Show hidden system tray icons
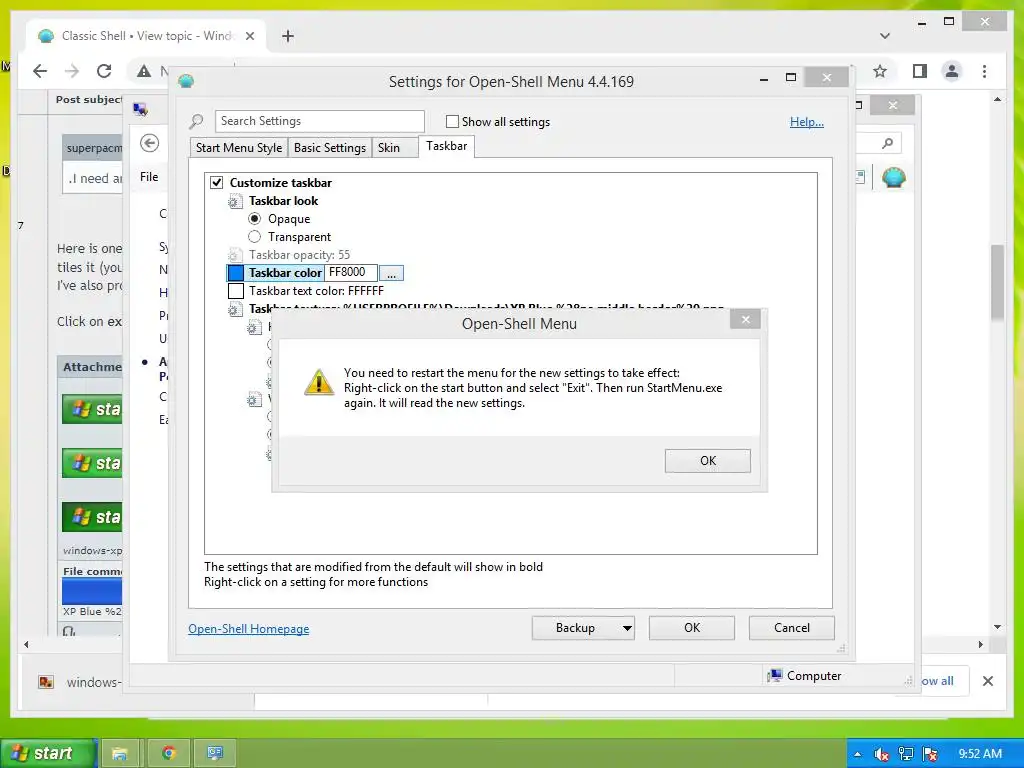Image resolution: width=1024 pixels, height=768 pixels. (x=857, y=754)
